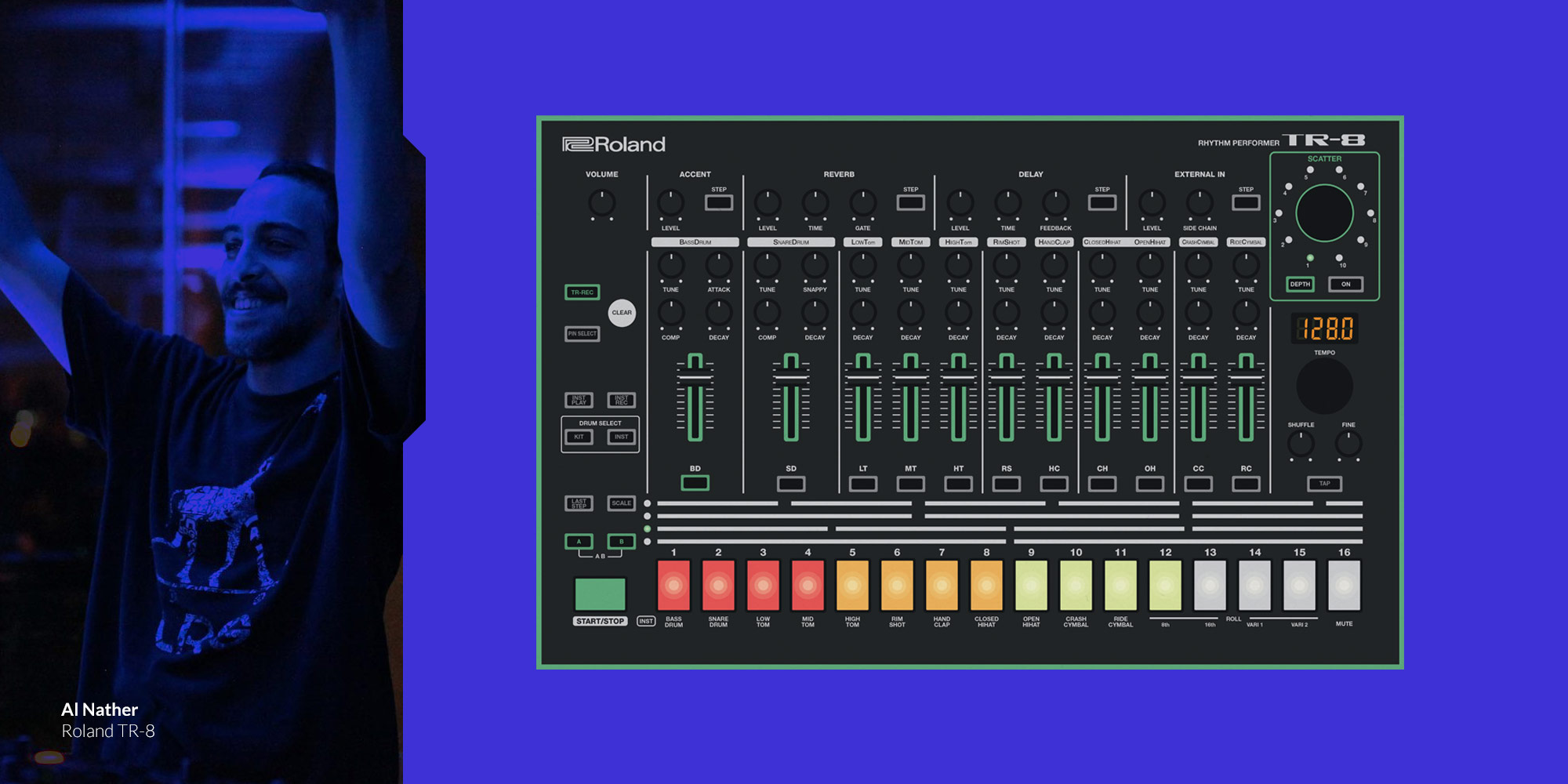Tap step pad 13 for 16th roll

[x=1210, y=585]
